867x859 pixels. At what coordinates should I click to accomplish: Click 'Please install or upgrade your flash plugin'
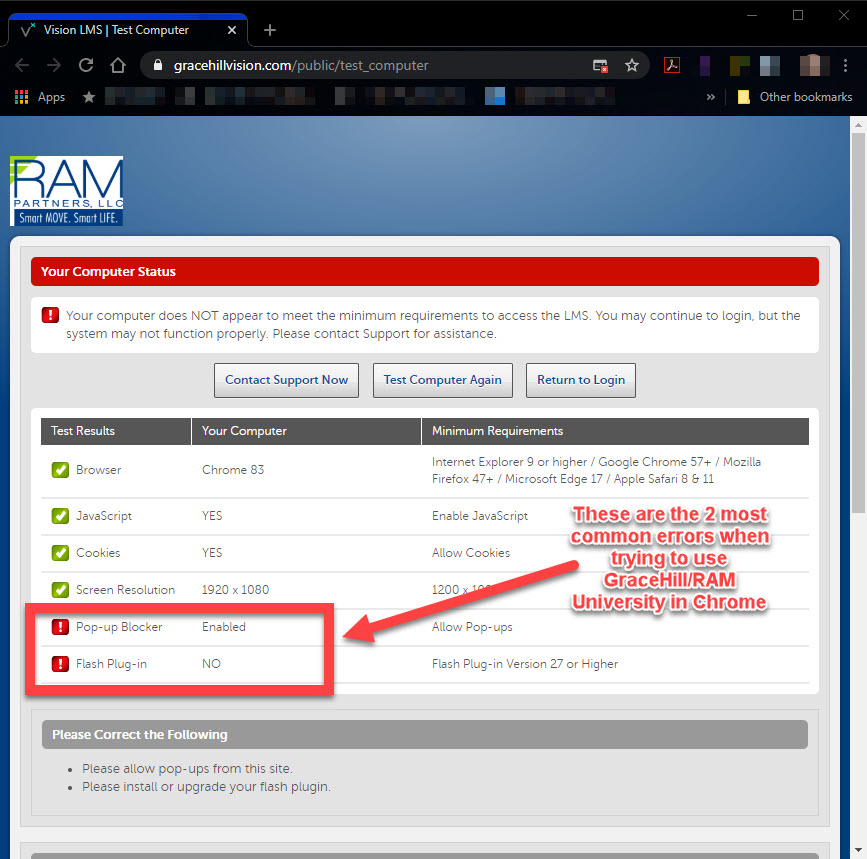coord(206,787)
